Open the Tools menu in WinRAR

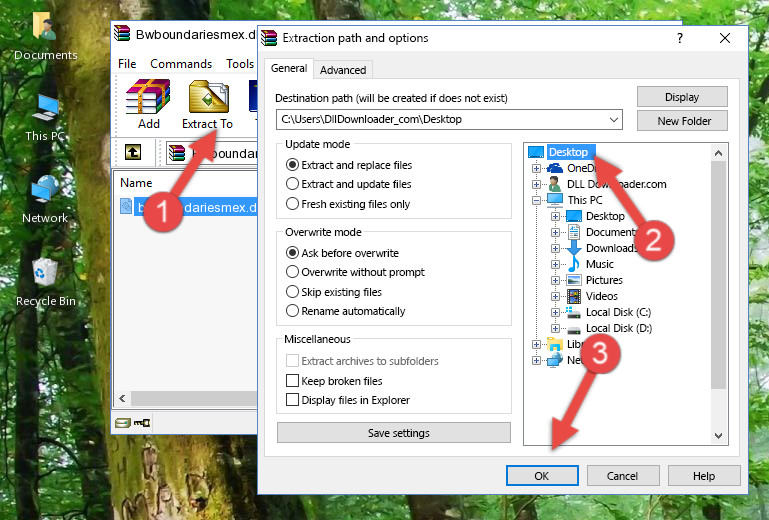pos(240,64)
